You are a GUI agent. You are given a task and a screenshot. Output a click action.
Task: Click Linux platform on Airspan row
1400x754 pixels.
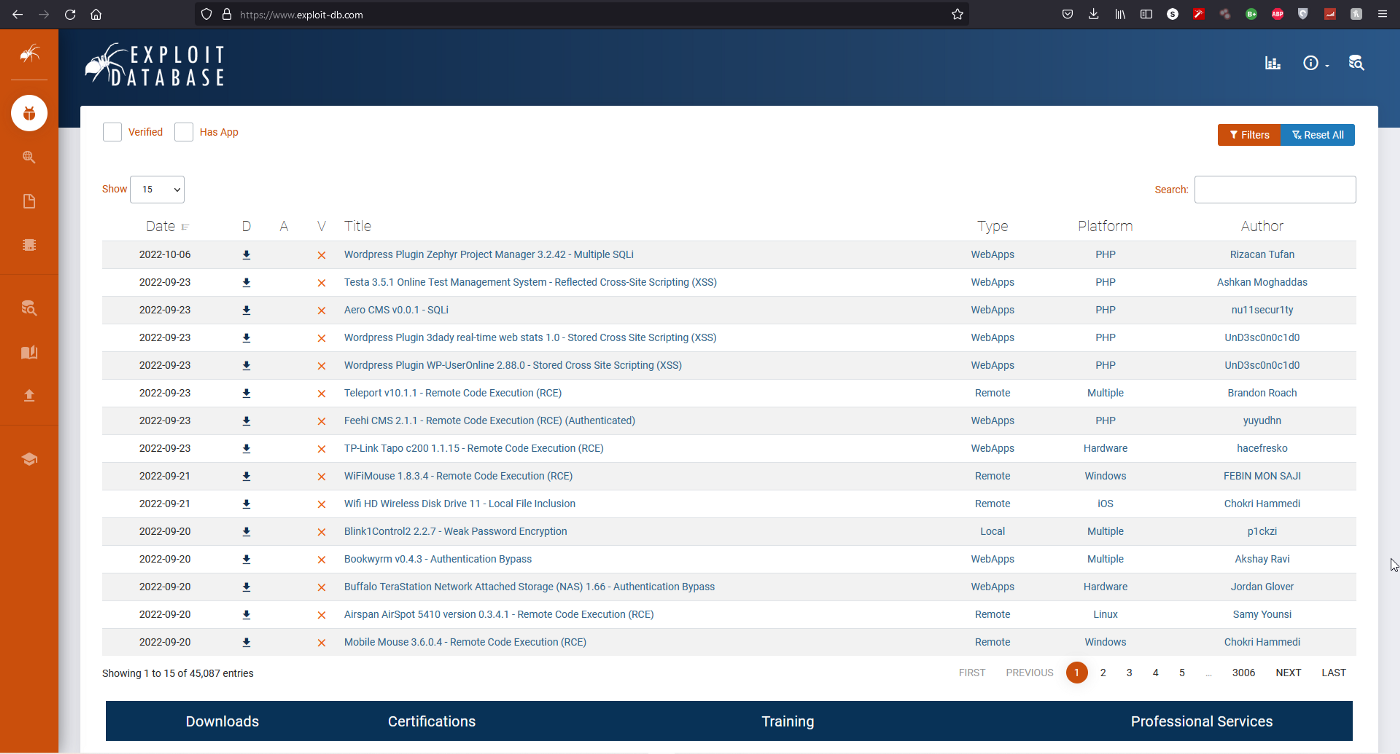click(1105, 615)
